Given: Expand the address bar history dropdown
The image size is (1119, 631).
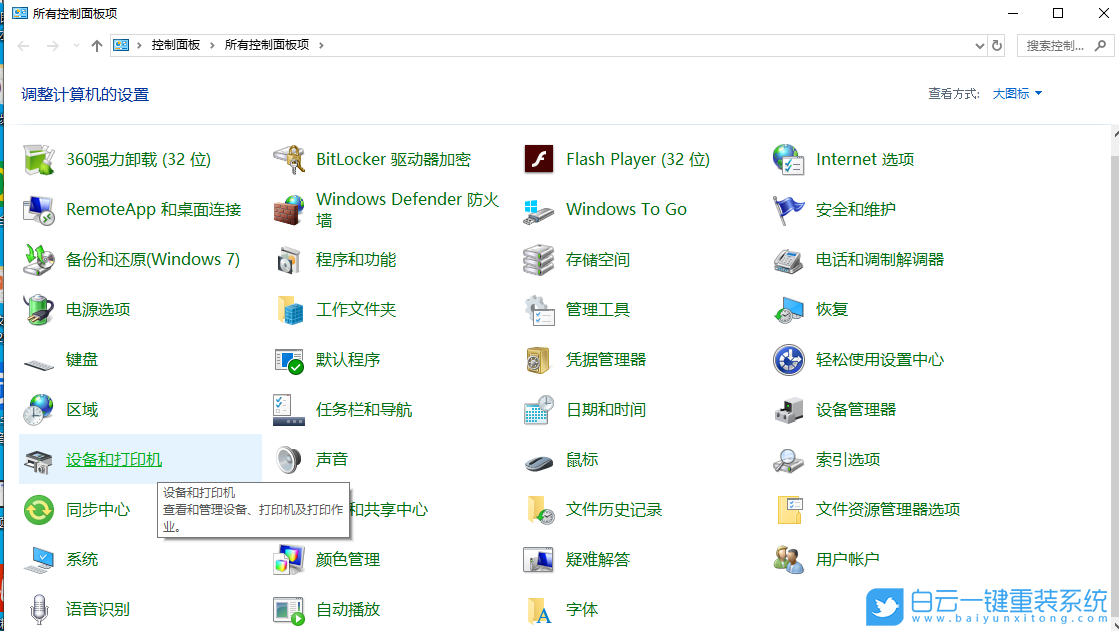Looking at the screenshot, I should point(979,44).
